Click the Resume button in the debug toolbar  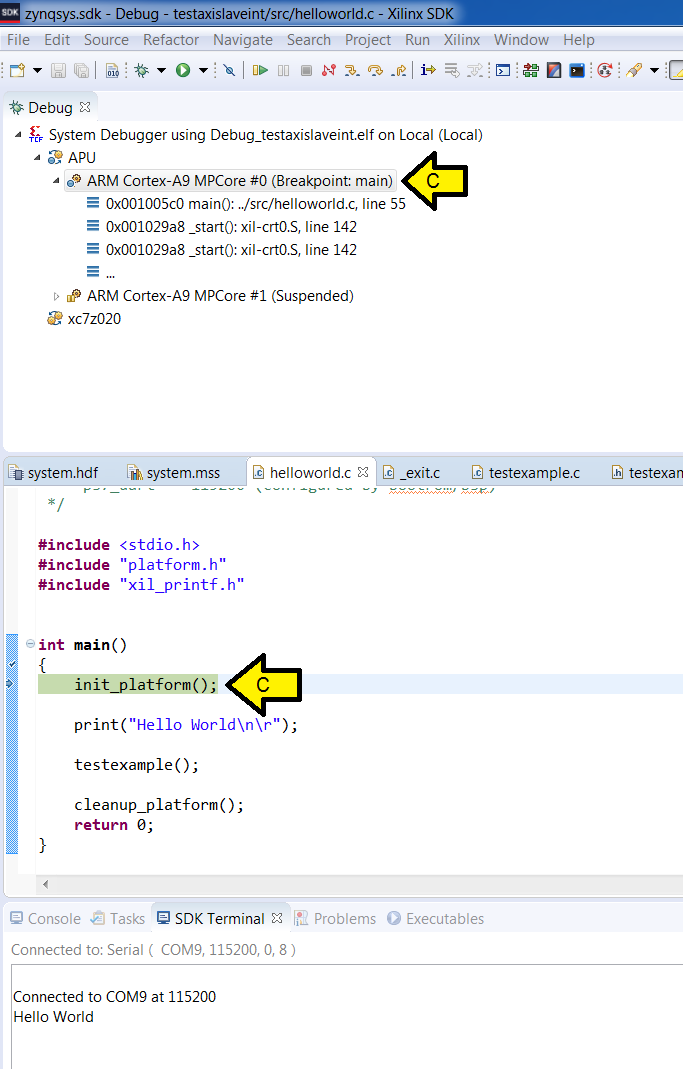click(x=260, y=71)
